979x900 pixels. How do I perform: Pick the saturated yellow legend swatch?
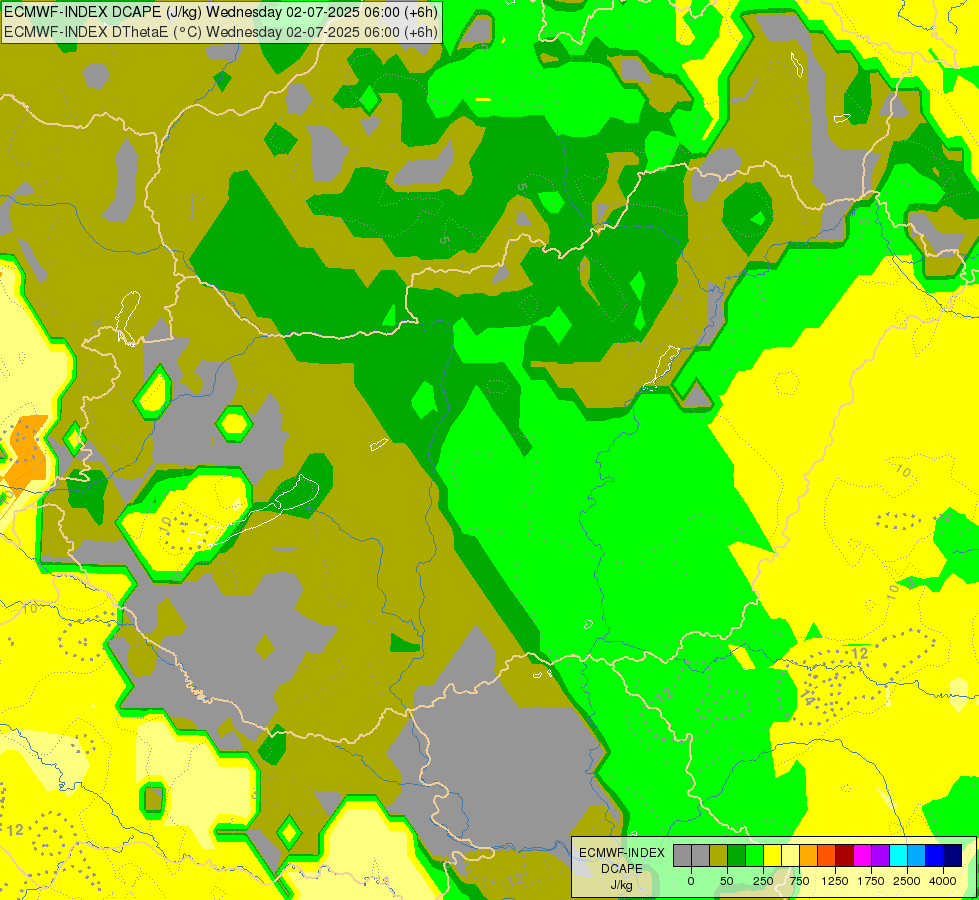(x=772, y=856)
